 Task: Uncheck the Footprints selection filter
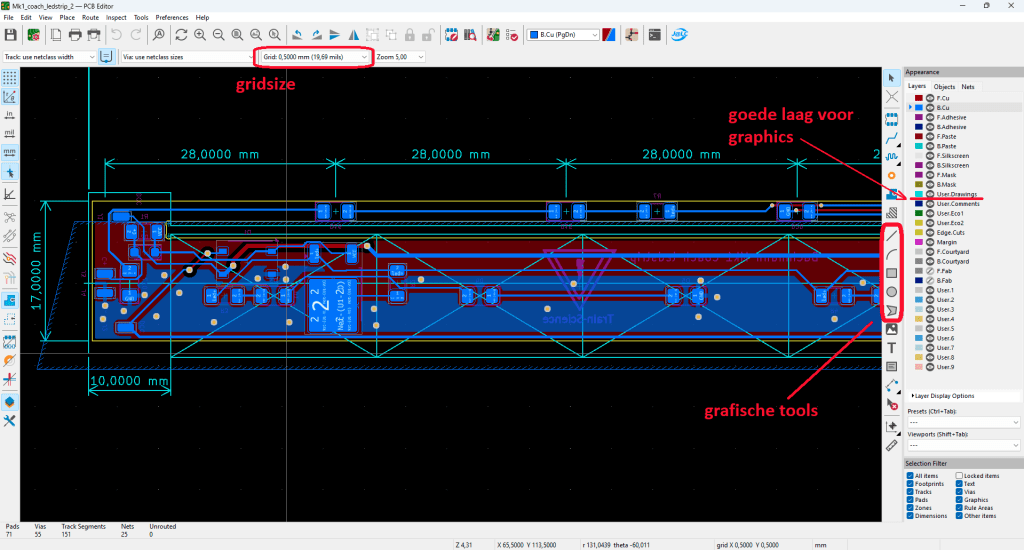910,484
